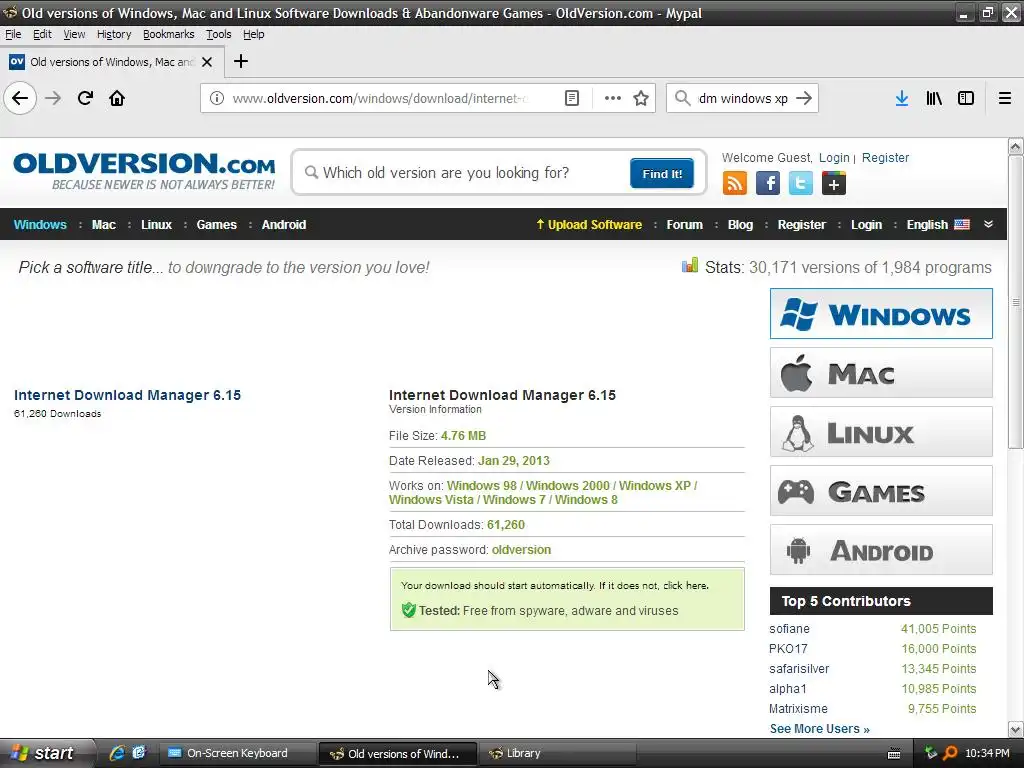The width and height of the screenshot is (1024, 768).
Task: Click contributor safarisilver
Action: [799, 669]
